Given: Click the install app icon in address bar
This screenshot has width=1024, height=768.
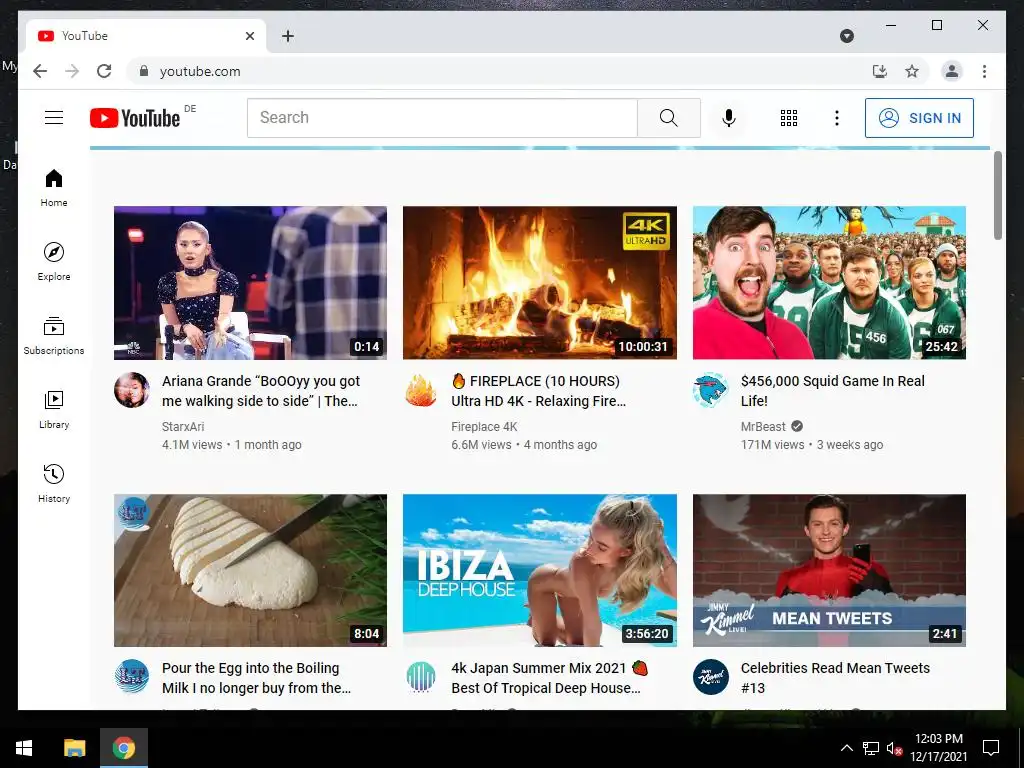Looking at the screenshot, I should (880, 71).
